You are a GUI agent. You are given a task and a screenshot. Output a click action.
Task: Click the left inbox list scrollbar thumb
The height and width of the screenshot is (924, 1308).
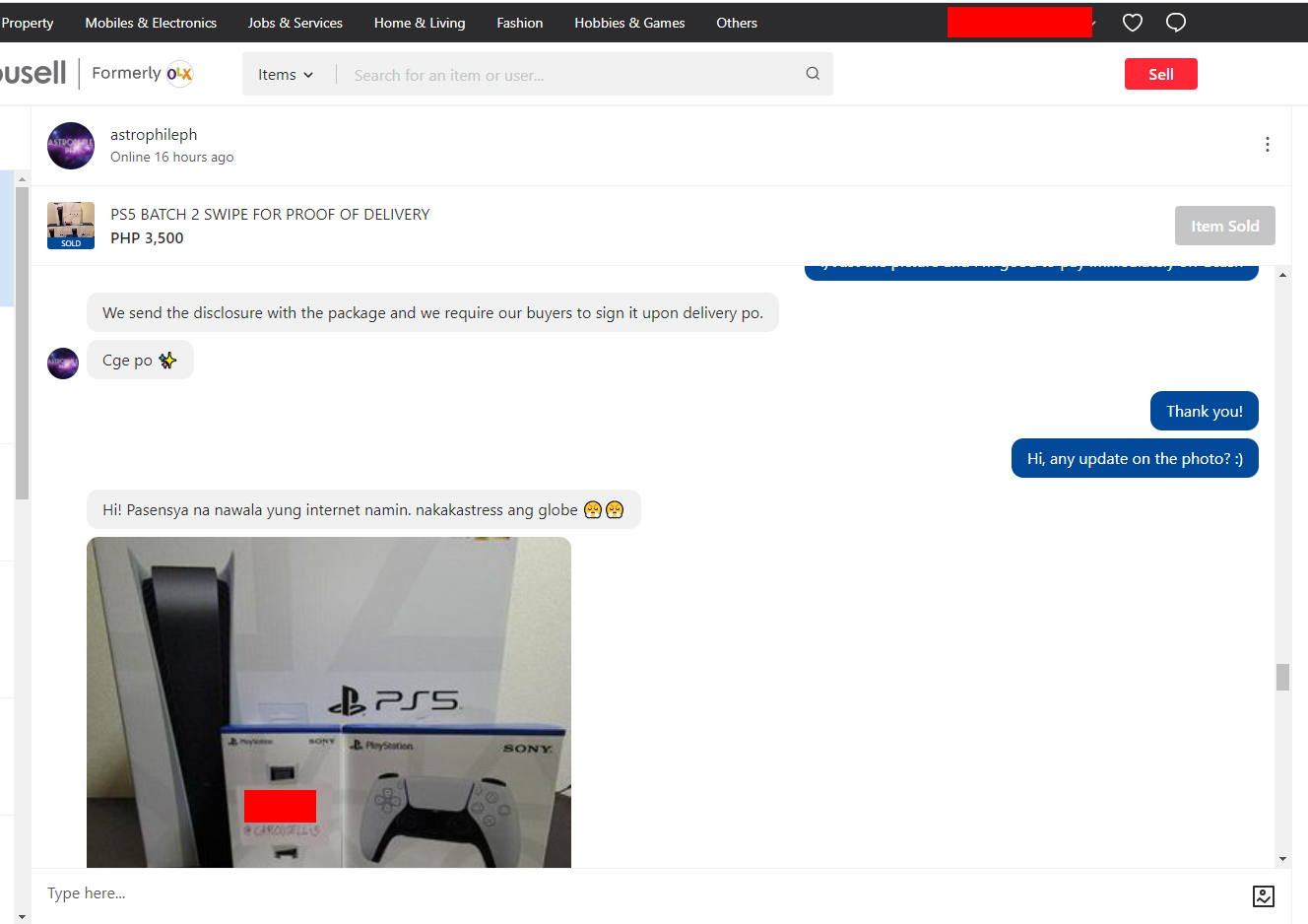tap(22, 343)
